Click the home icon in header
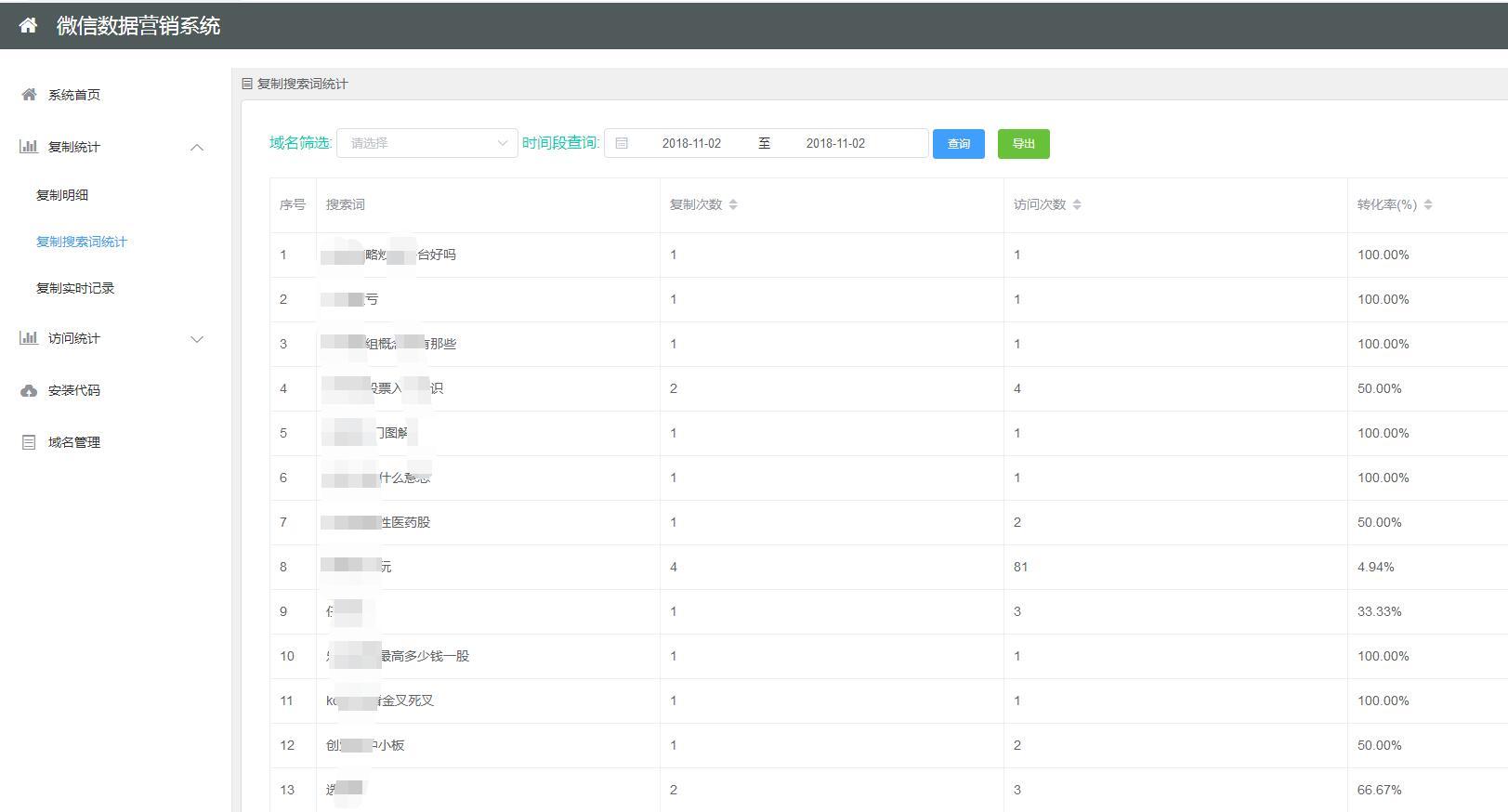 tap(28, 26)
